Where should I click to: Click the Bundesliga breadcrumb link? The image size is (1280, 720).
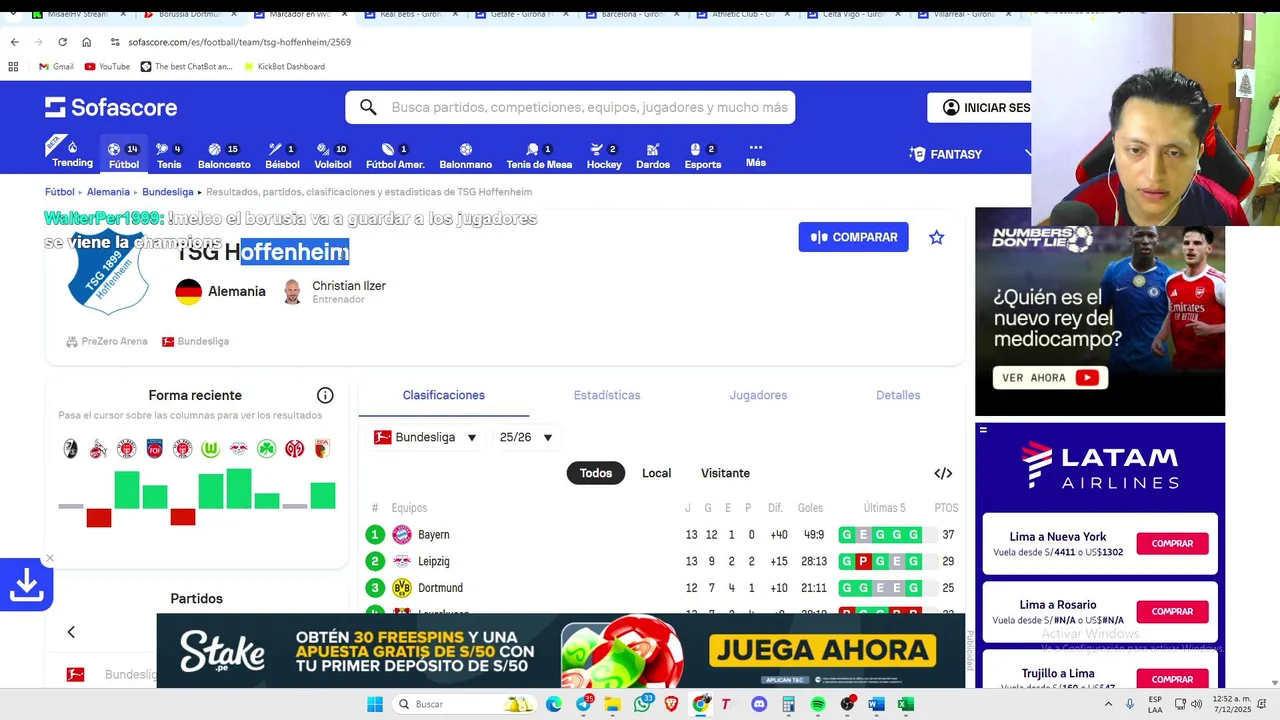pyautogui.click(x=168, y=192)
